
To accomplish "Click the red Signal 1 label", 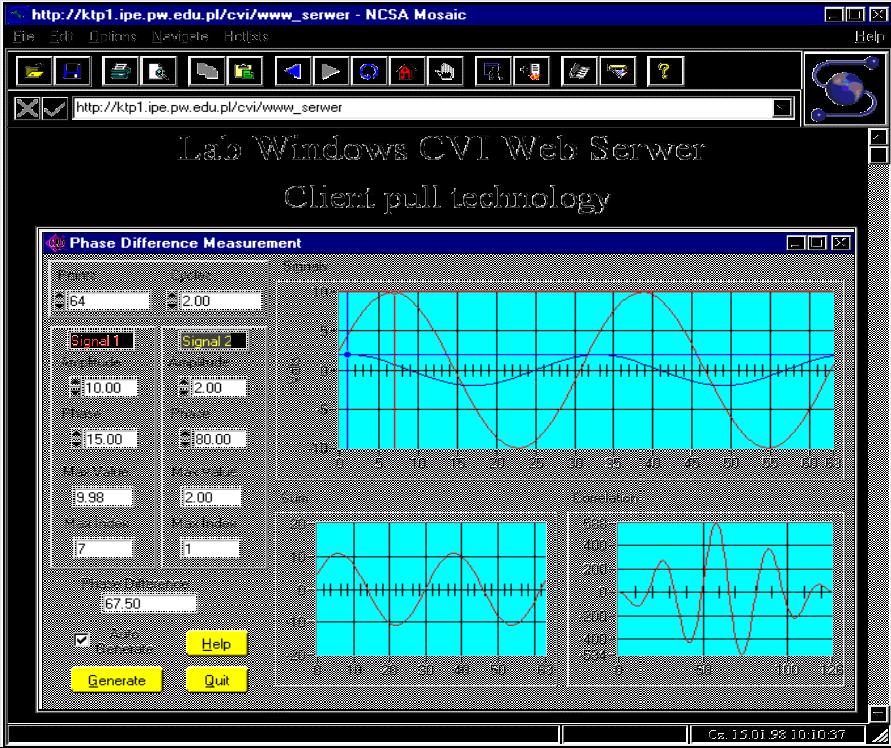I will pyautogui.click(x=101, y=340).
